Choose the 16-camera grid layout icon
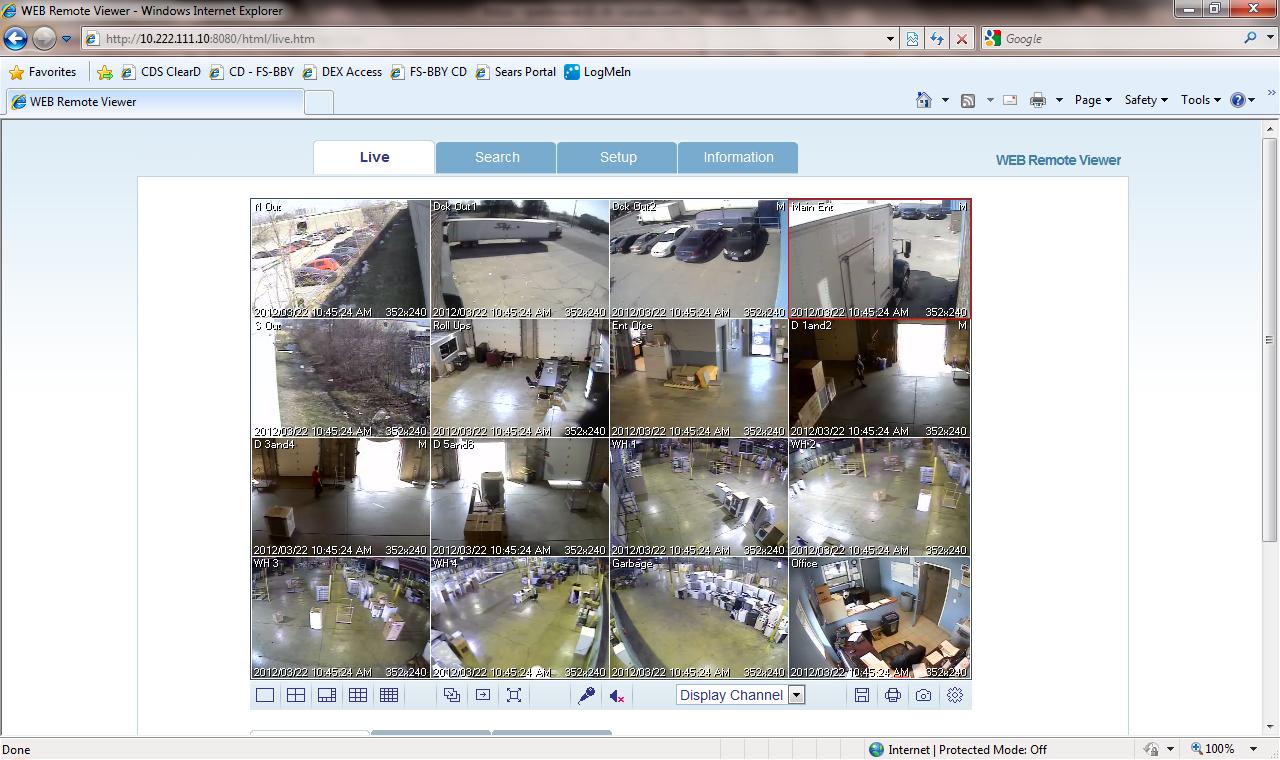Viewport: 1280px width, 760px height. point(389,695)
